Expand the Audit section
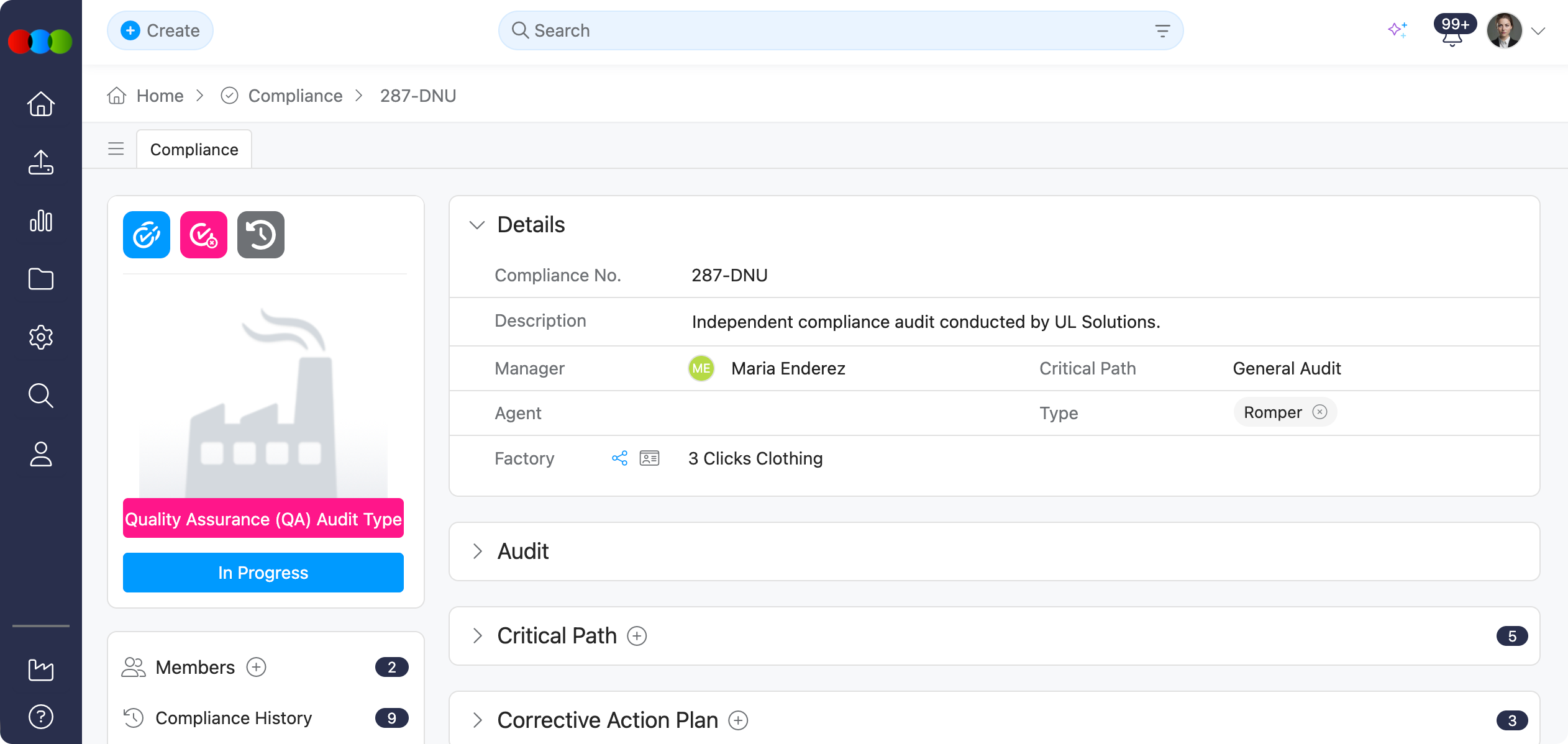 tap(478, 551)
